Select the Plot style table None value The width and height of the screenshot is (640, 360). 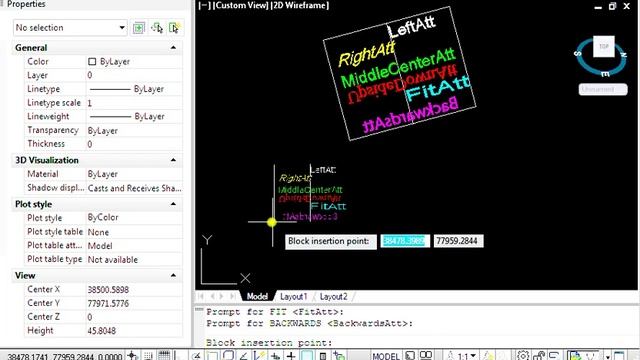click(x=134, y=232)
